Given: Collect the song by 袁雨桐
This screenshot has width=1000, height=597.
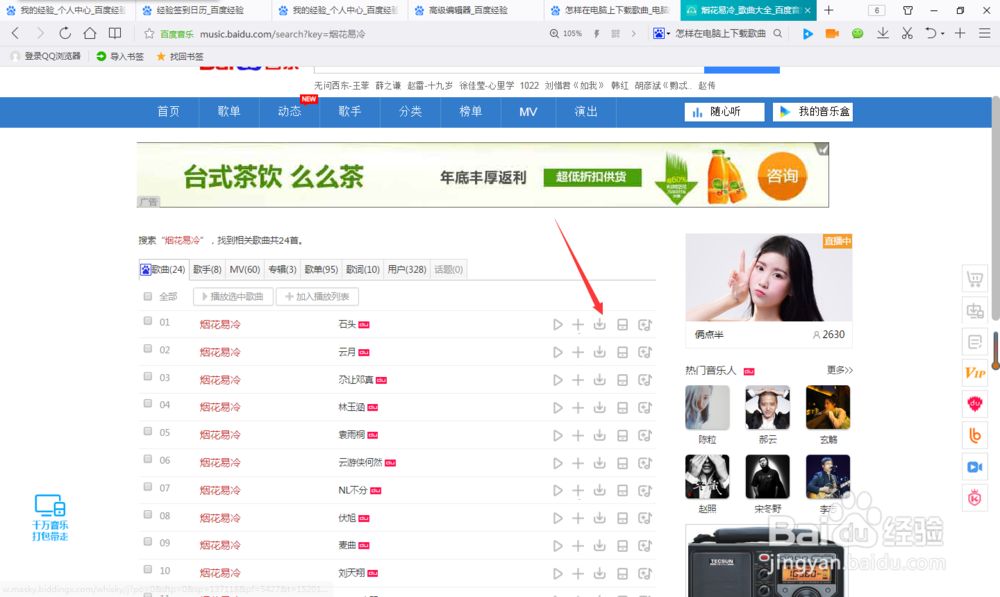Looking at the screenshot, I should coord(622,435).
